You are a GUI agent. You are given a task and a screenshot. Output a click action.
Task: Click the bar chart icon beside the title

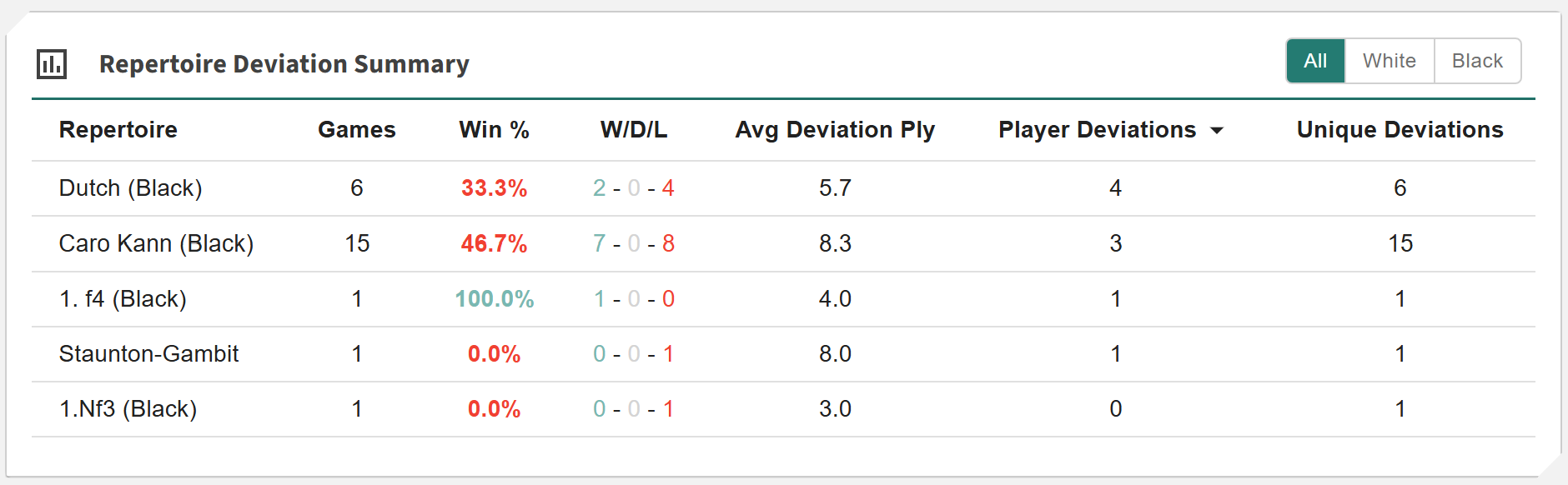(x=52, y=64)
